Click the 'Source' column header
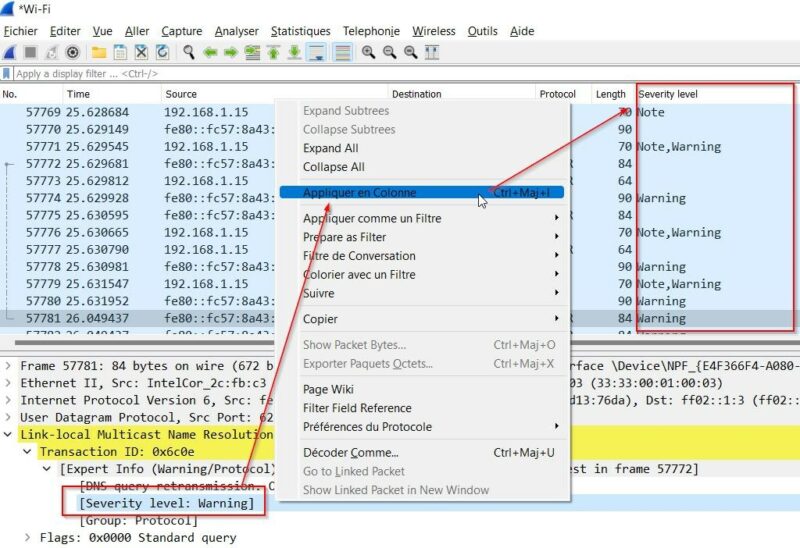The width and height of the screenshot is (800, 548). (x=181, y=94)
